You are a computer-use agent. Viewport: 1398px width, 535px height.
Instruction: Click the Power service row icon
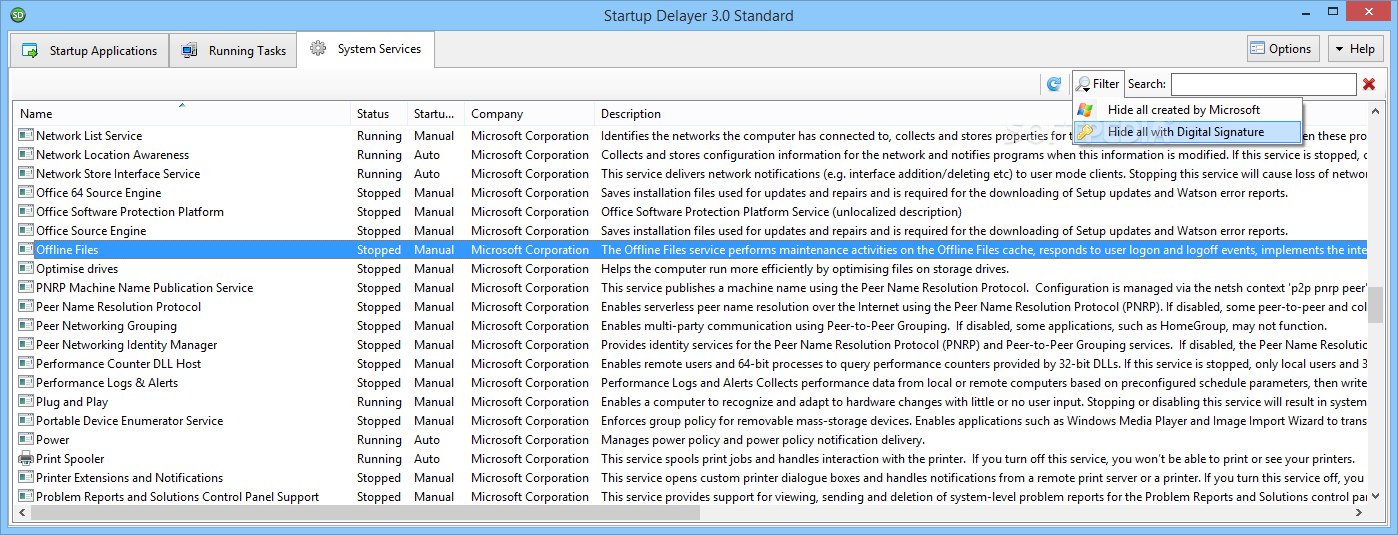tap(26, 439)
